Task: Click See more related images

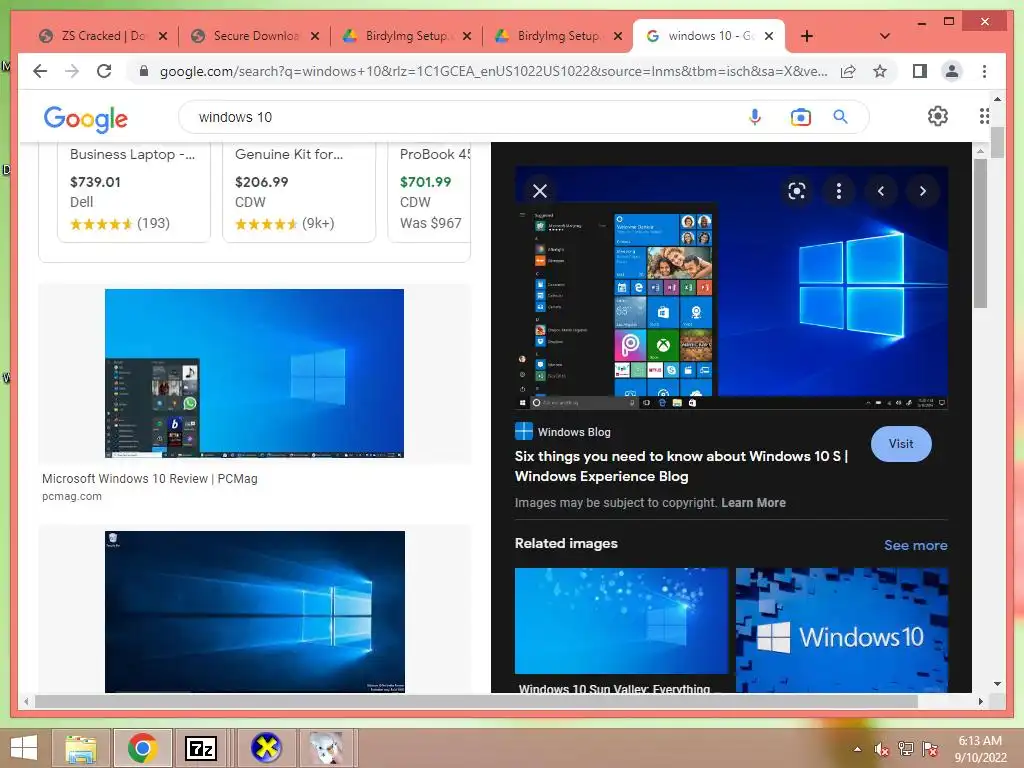Action: [x=916, y=545]
